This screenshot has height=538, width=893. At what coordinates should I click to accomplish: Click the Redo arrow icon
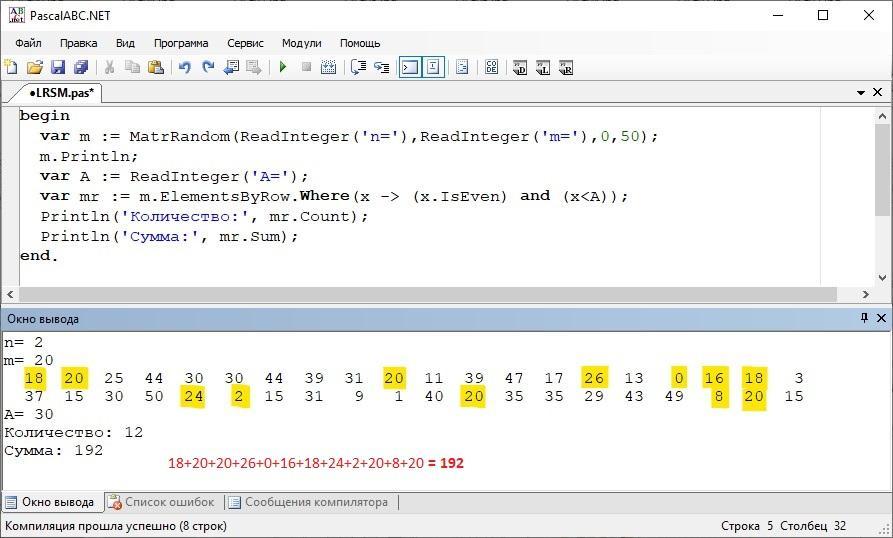tap(208, 67)
